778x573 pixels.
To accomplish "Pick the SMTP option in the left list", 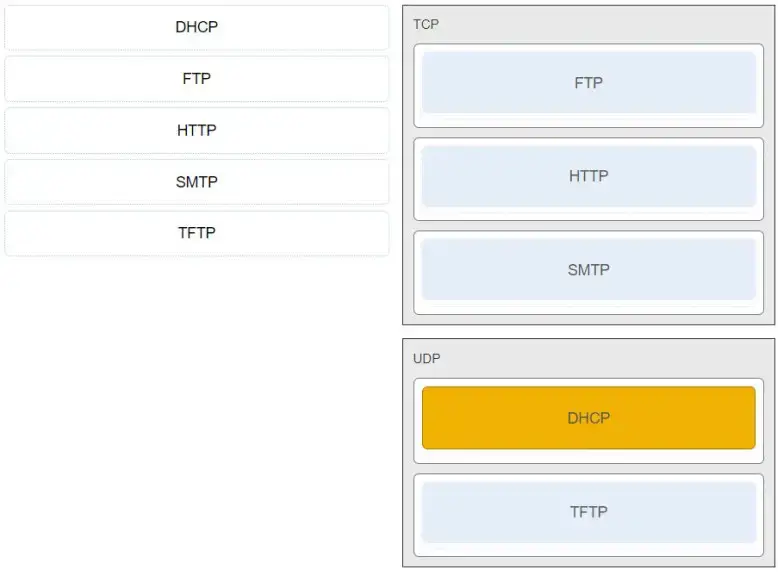I will click(x=196, y=182).
